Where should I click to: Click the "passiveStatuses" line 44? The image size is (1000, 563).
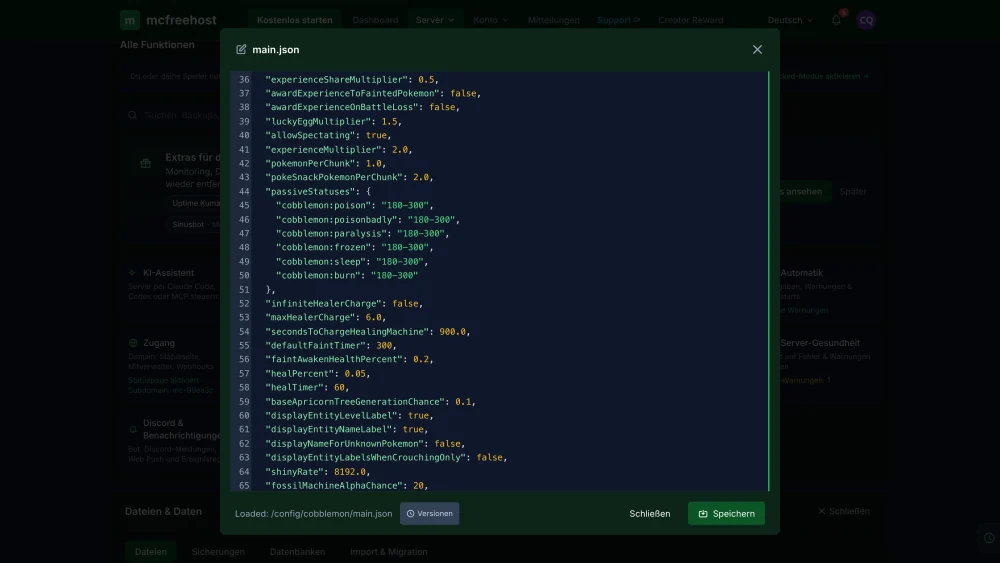[318, 191]
